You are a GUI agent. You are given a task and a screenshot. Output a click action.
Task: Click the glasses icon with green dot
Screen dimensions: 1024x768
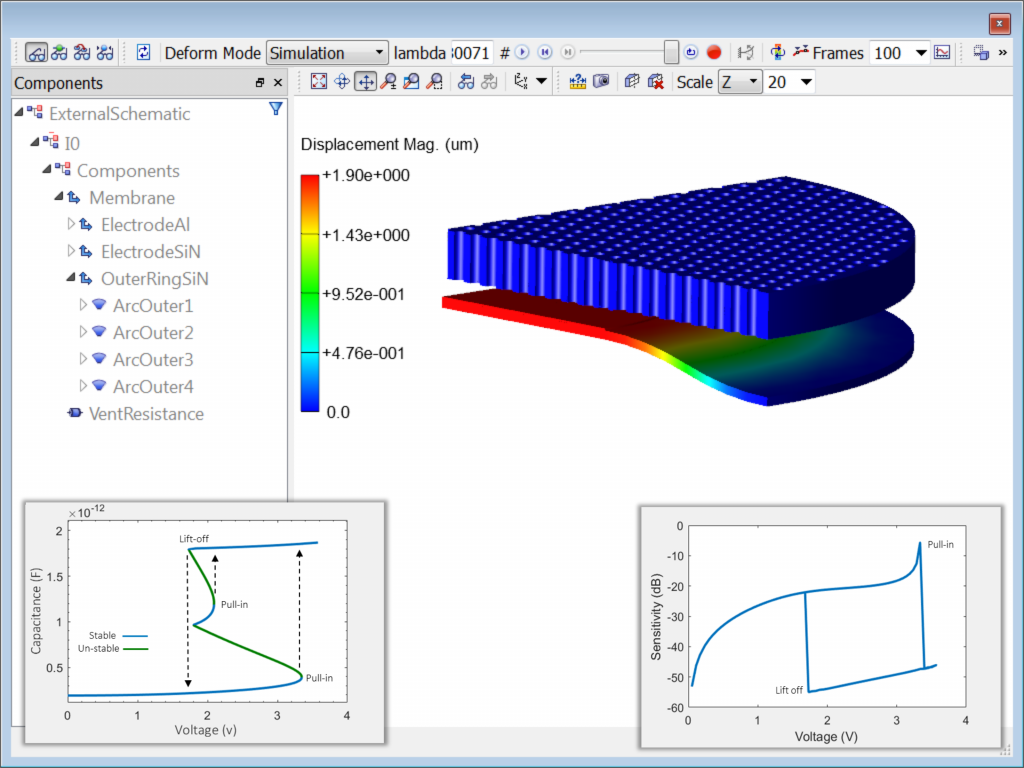pyautogui.click(x=59, y=53)
